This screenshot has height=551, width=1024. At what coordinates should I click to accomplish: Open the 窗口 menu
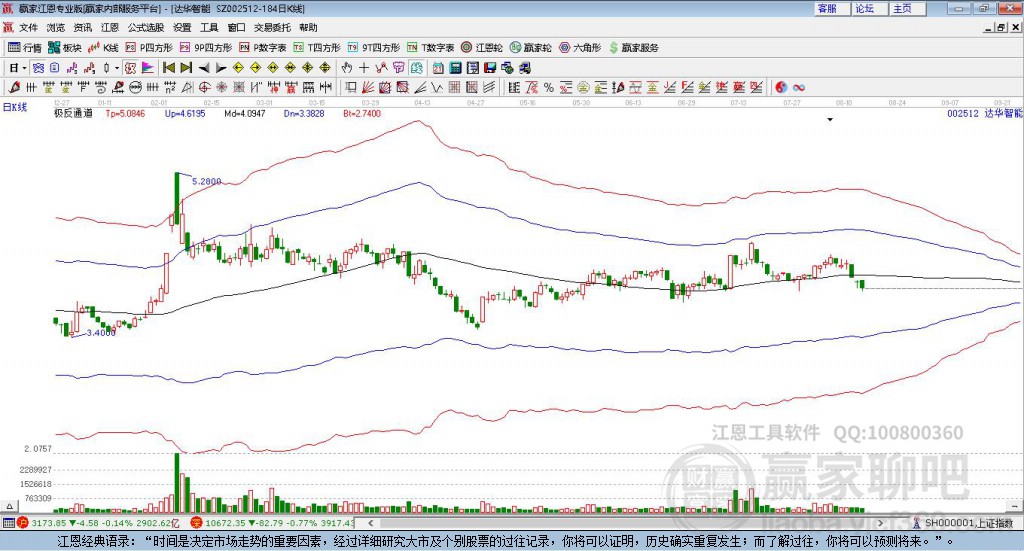click(x=236, y=27)
